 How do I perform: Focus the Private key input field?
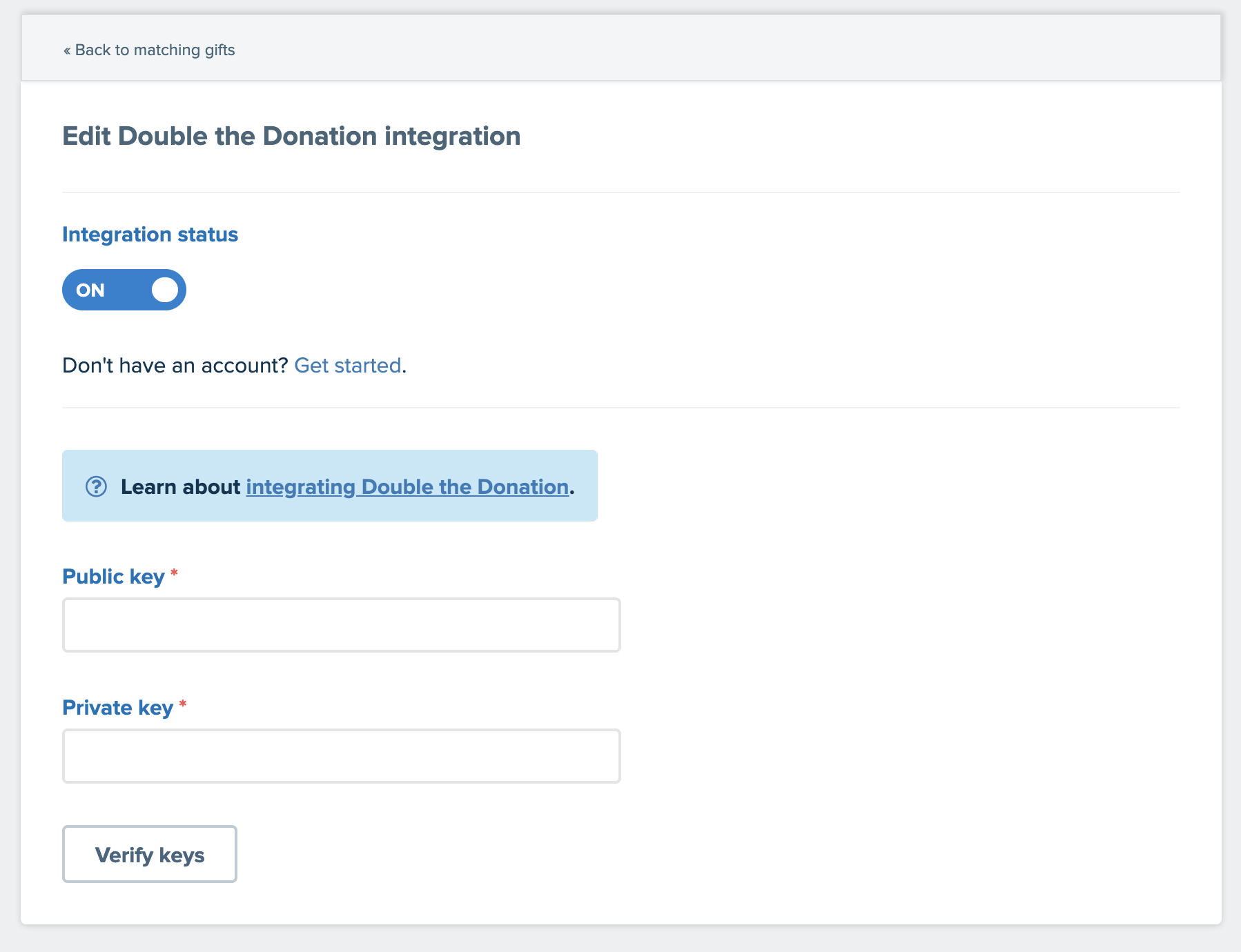[x=342, y=756]
